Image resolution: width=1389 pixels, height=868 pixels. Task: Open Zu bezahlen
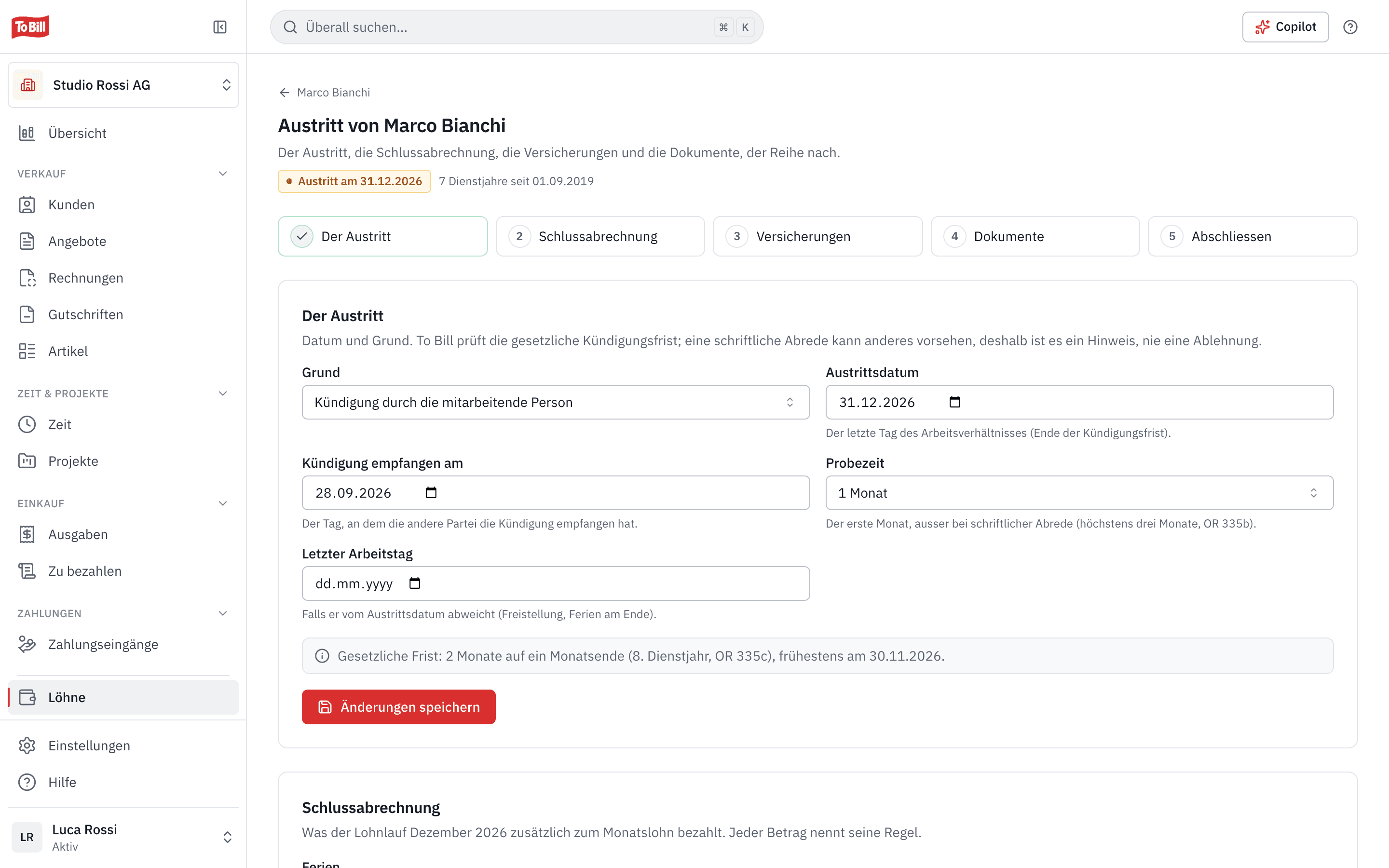click(x=123, y=571)
